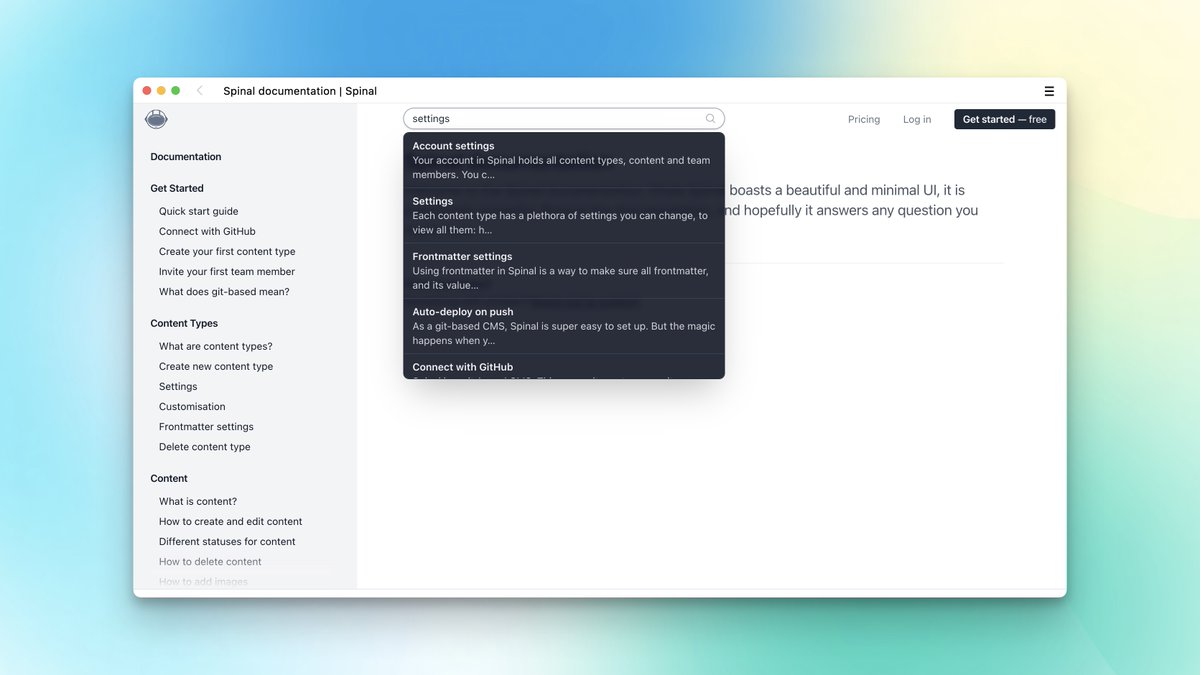Open What is content? page
The width and height of the screenshot is (1200, 675).
pos(198,501)
